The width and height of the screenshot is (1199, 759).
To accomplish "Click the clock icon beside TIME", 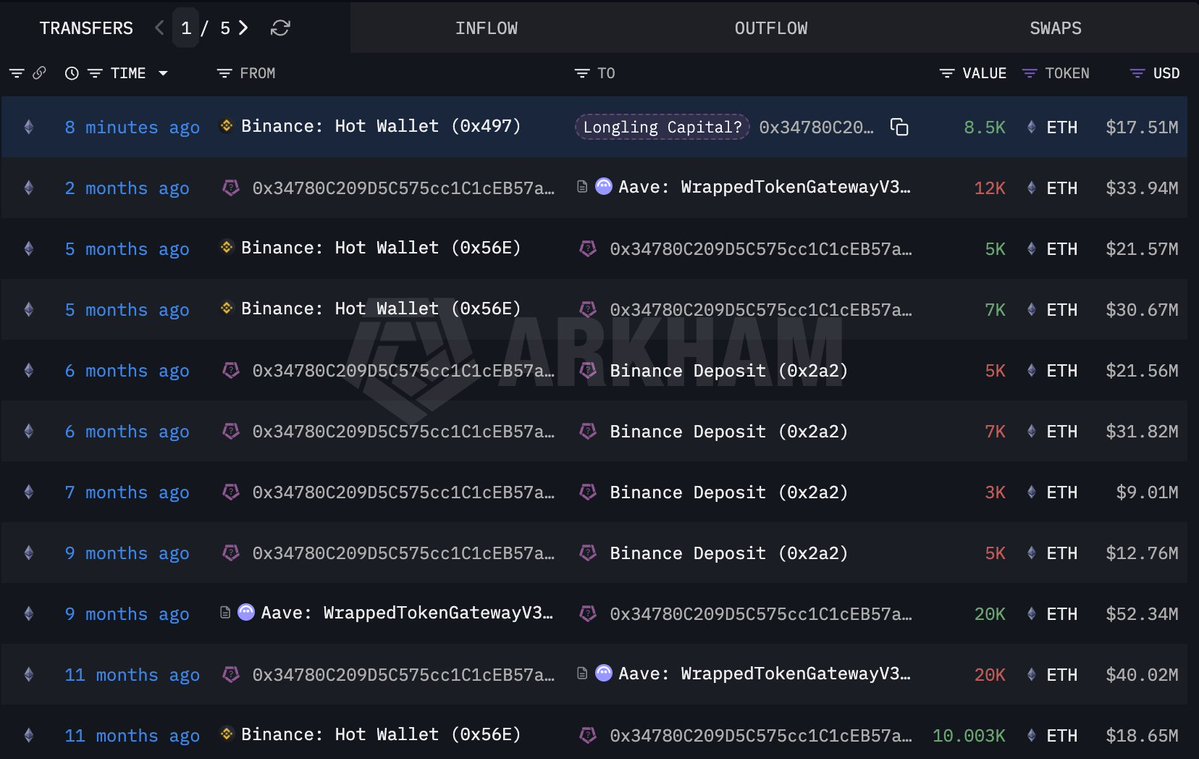I will point(72,73).
